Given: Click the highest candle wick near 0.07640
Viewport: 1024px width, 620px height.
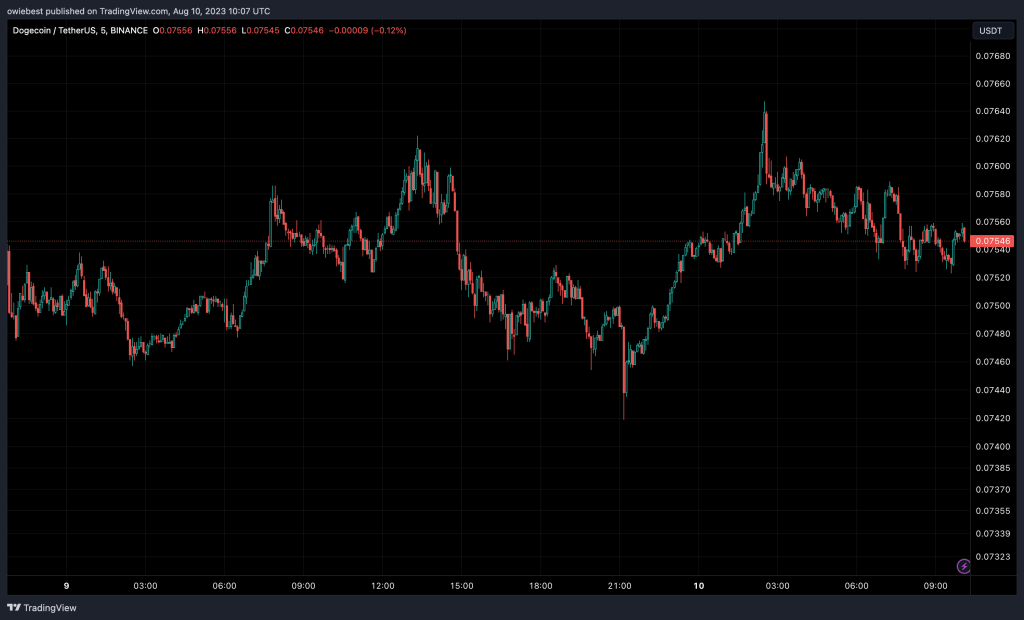Looking at the screenshot, I should [x=765, y=106].
